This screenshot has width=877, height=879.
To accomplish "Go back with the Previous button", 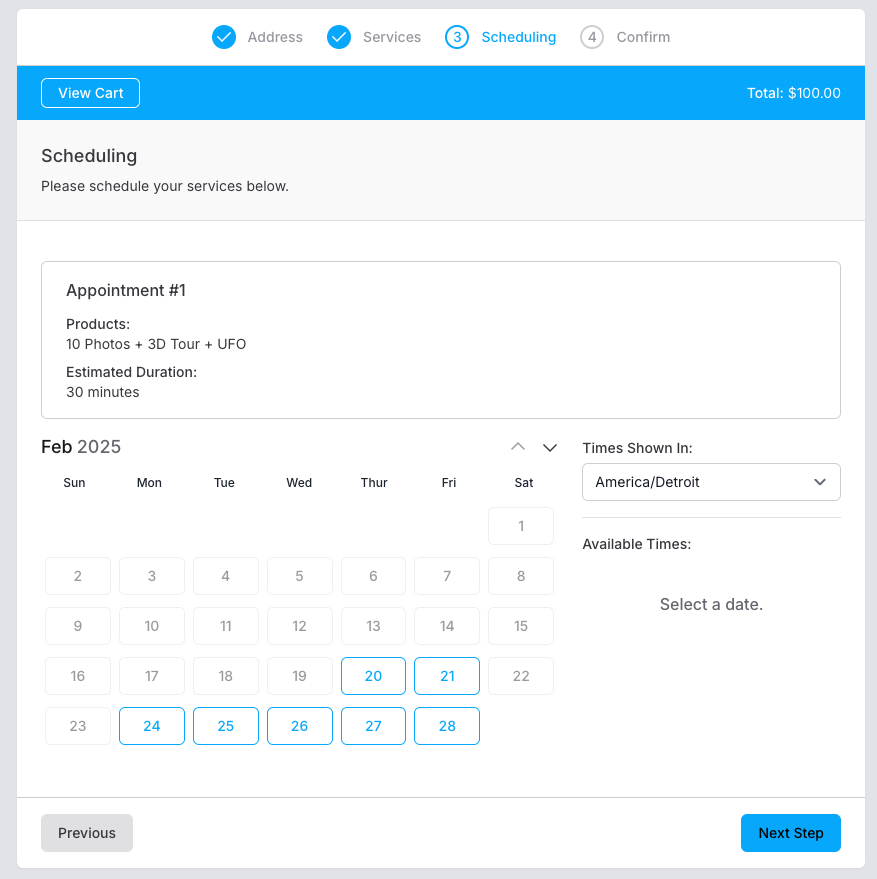I will 87,833.
